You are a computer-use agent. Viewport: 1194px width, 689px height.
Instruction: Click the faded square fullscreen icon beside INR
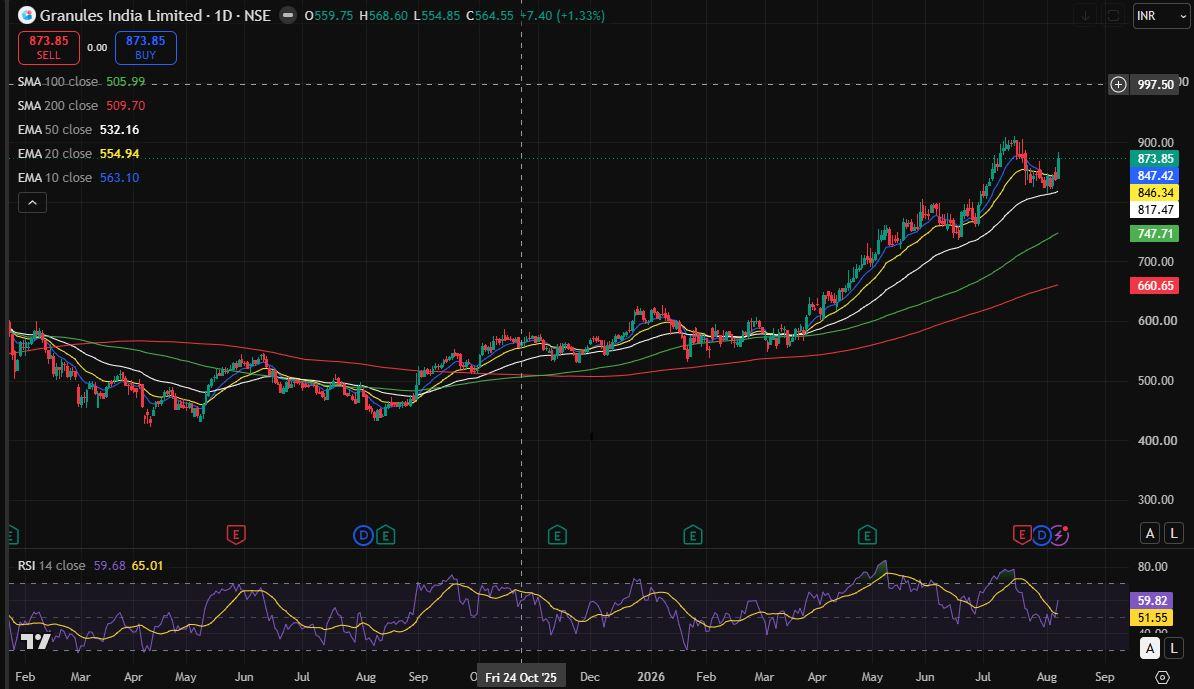(1113, 15)
